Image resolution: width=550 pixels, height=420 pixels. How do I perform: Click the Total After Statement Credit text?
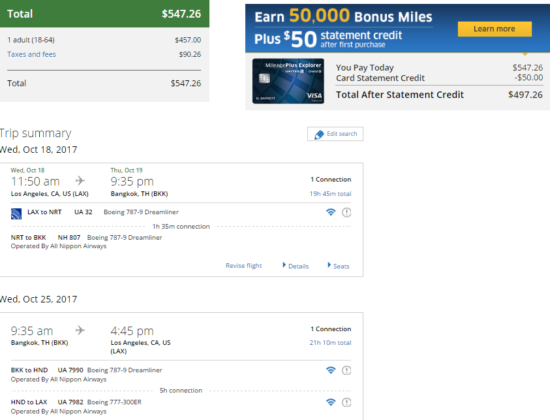coord(400,95)
